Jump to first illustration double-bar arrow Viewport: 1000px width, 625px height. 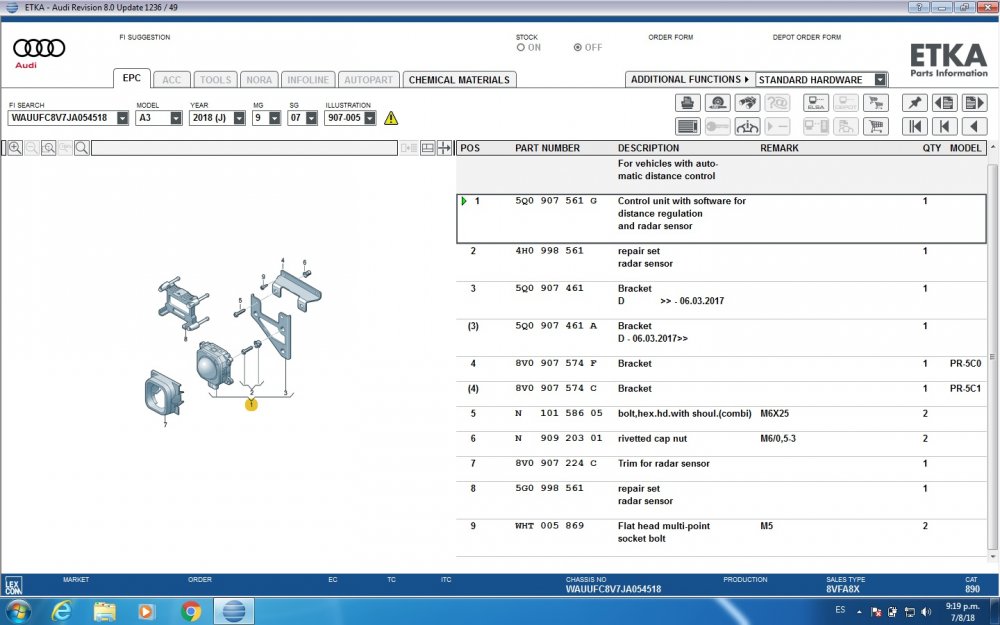[x=915, y=126]
